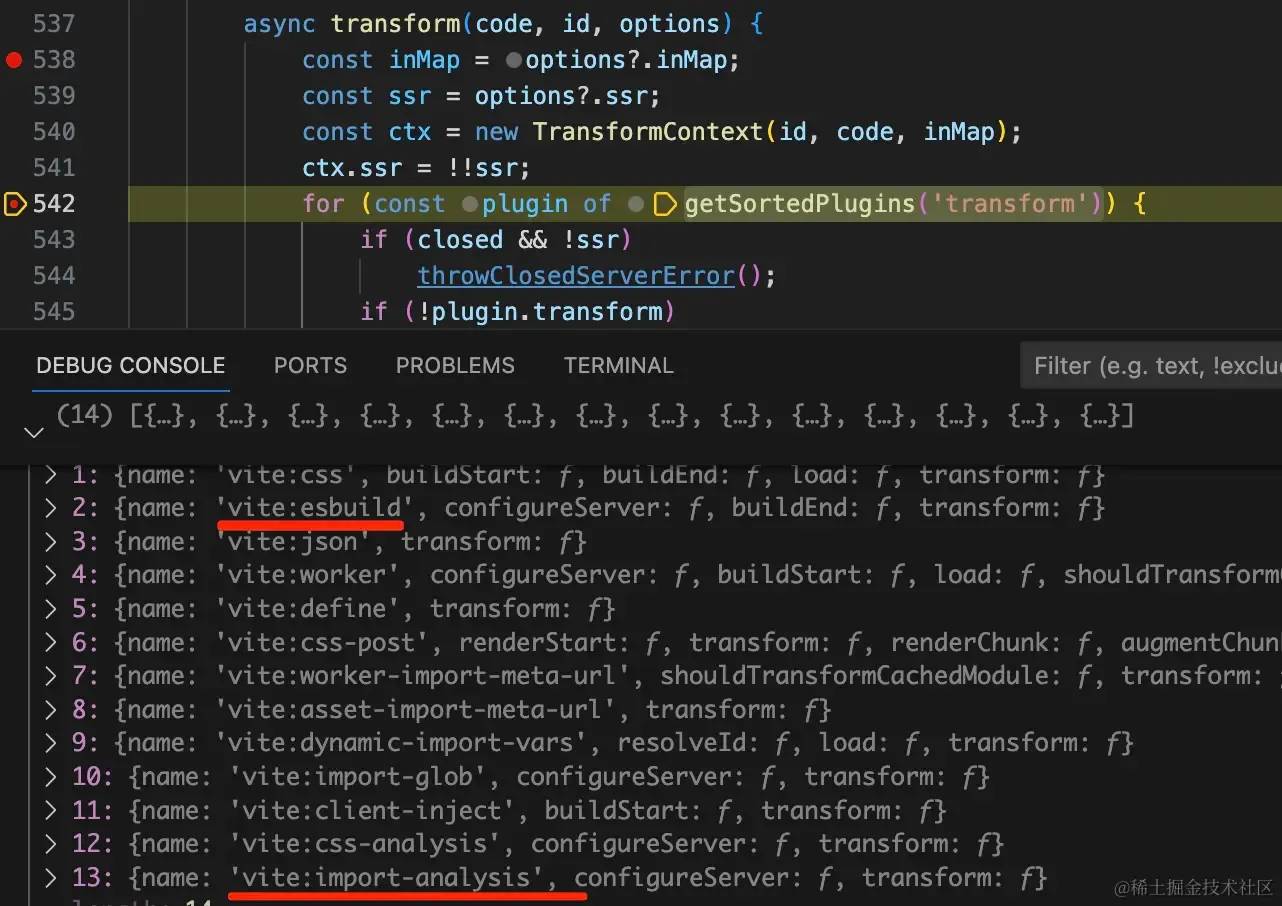Click line number 539 in the gutter
The image size is (1282, 906).
[x=54, y=96]
